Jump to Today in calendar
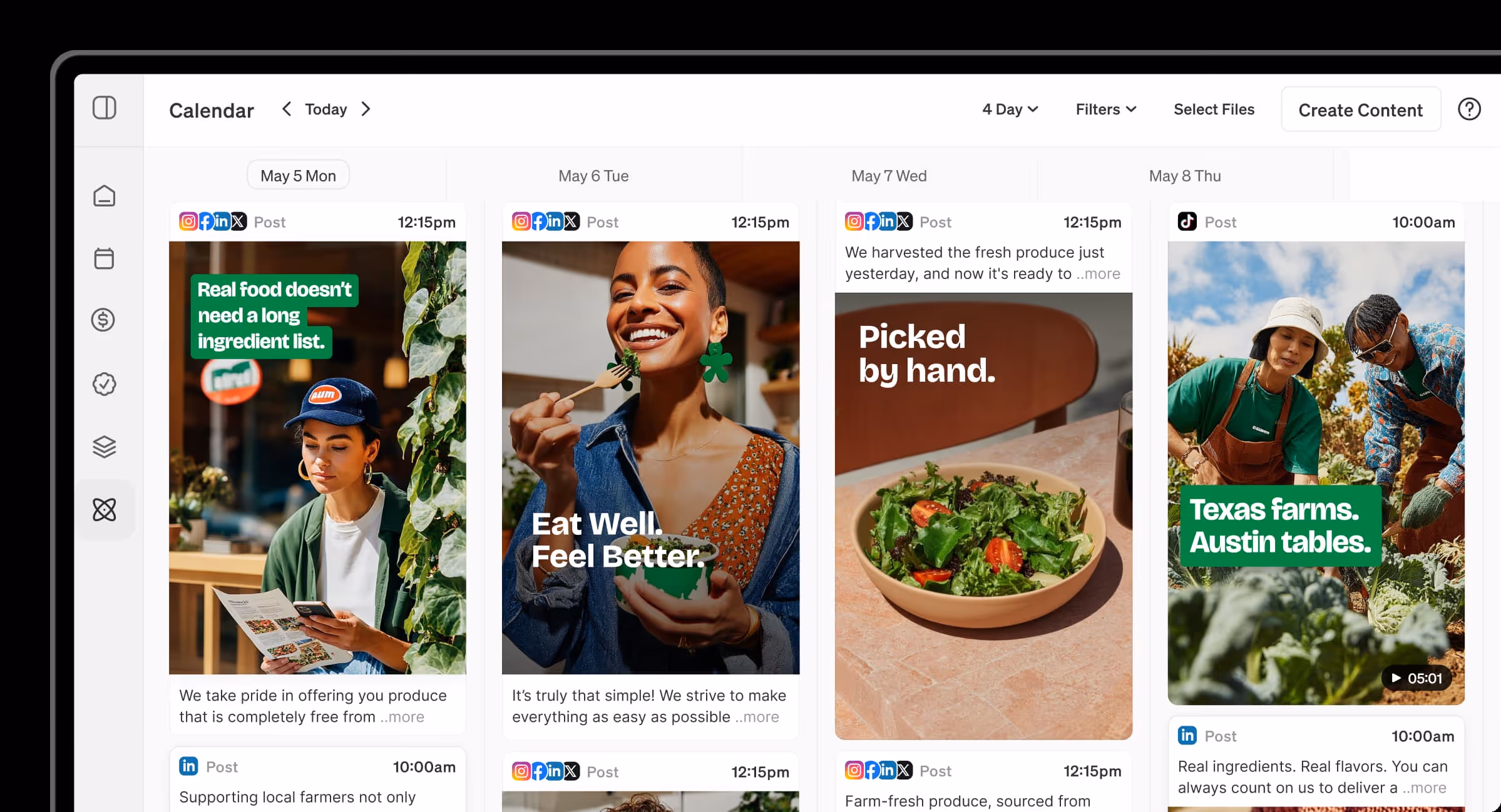Screen dimensions: 1501x812 pyautogui.click(x=326, y=109)
